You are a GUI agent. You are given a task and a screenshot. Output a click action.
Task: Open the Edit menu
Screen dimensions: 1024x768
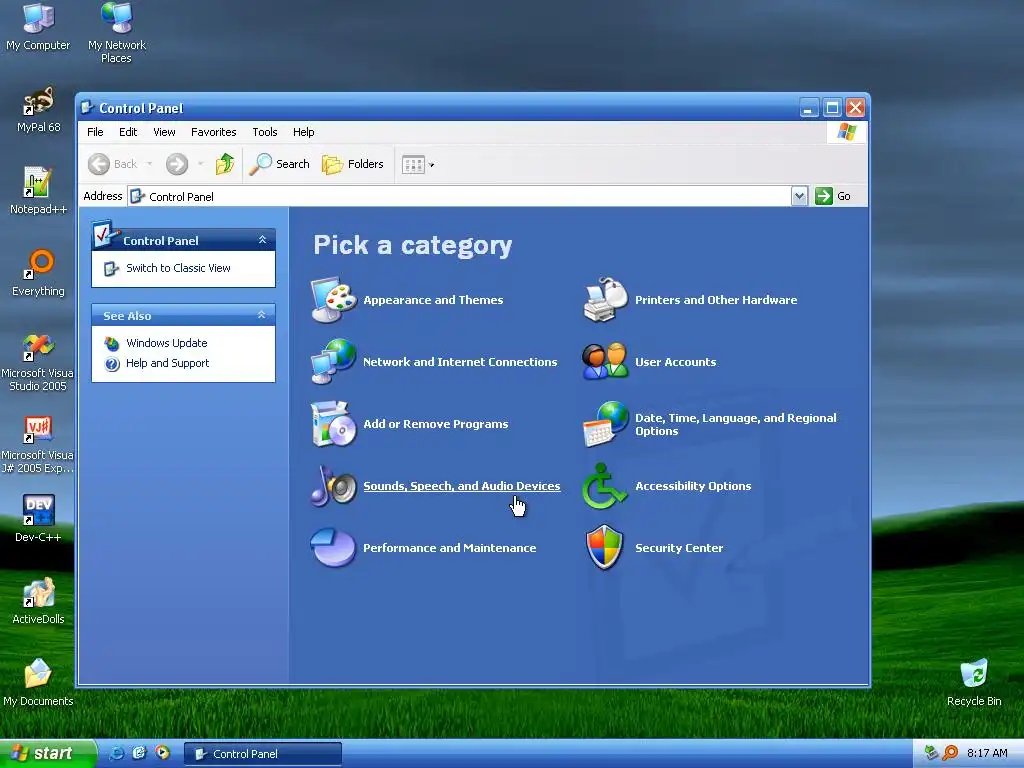pos(128,132)
